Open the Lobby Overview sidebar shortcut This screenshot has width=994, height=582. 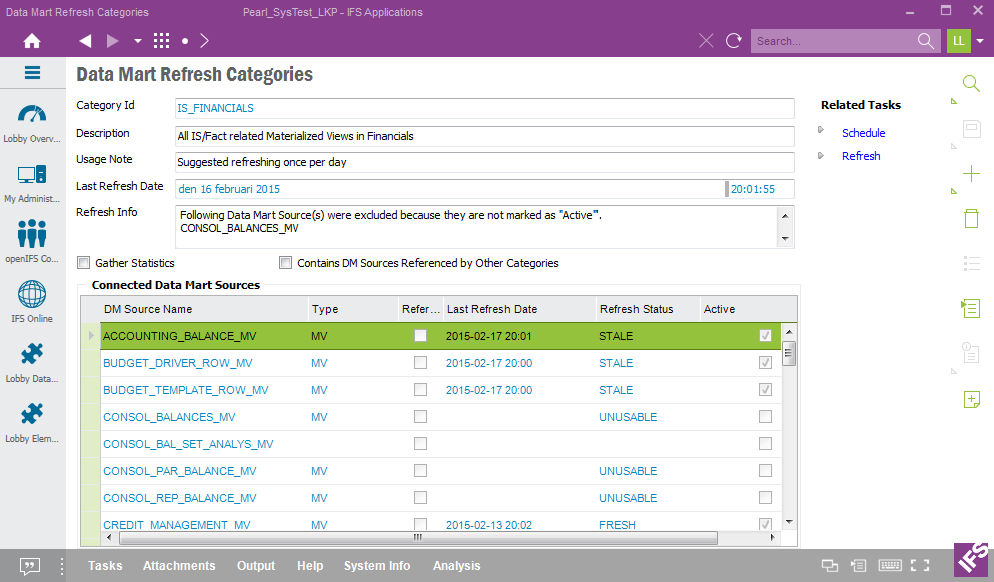32,122
